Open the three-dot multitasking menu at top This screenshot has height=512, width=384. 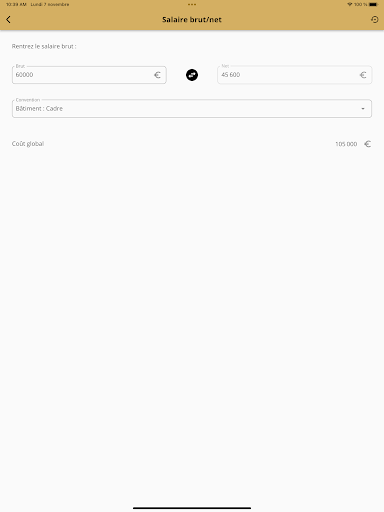pos(192,4)
